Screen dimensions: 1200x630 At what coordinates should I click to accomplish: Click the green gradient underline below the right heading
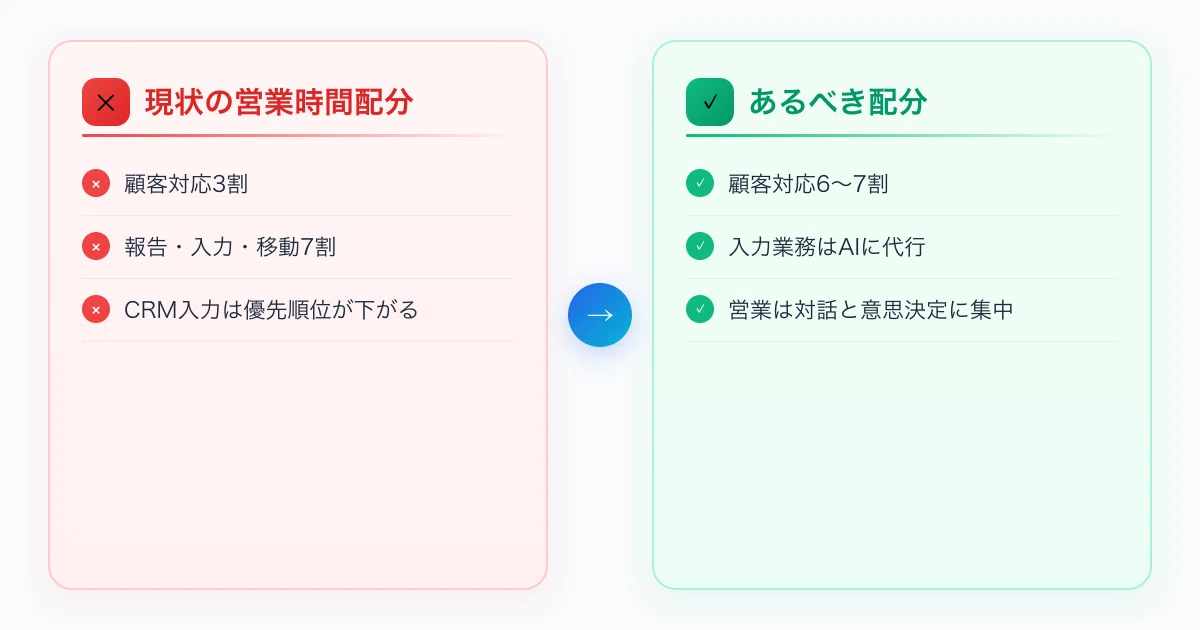tap(902, 135)
